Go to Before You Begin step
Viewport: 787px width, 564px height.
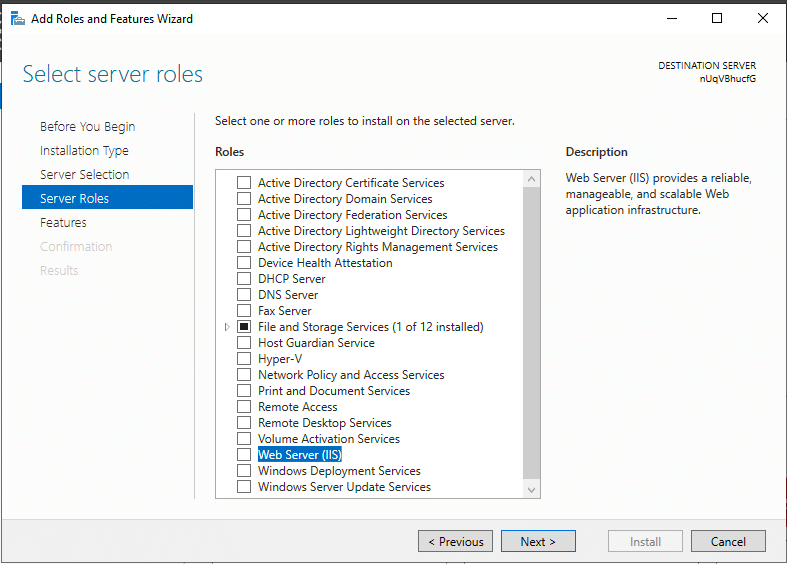87,127
